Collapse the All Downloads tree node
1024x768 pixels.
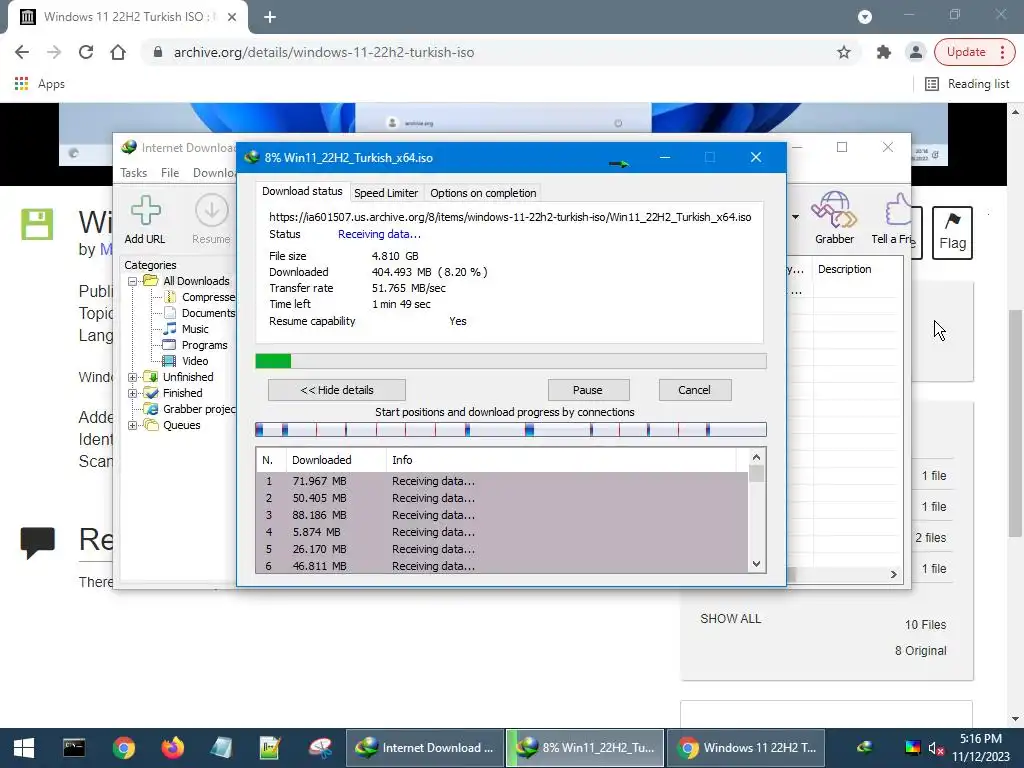coord(133,281)
